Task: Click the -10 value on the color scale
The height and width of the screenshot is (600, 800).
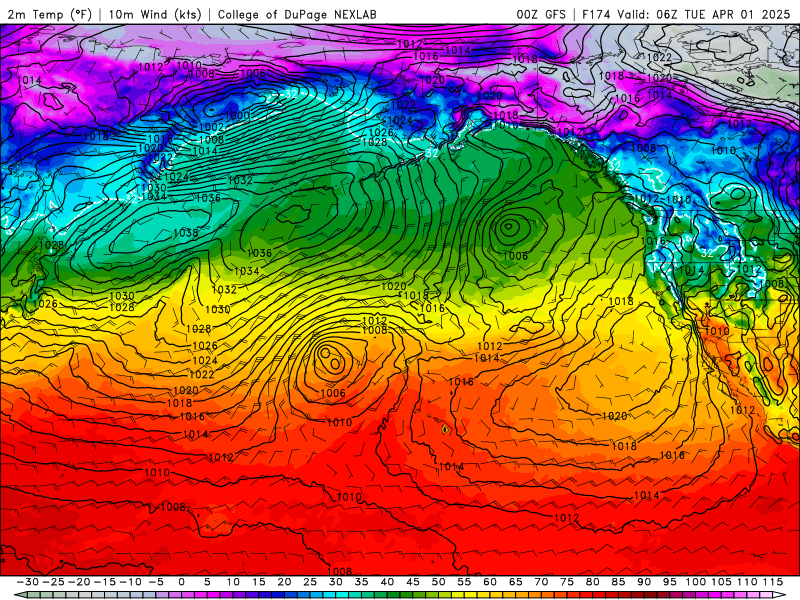Action: click(130, 582)
